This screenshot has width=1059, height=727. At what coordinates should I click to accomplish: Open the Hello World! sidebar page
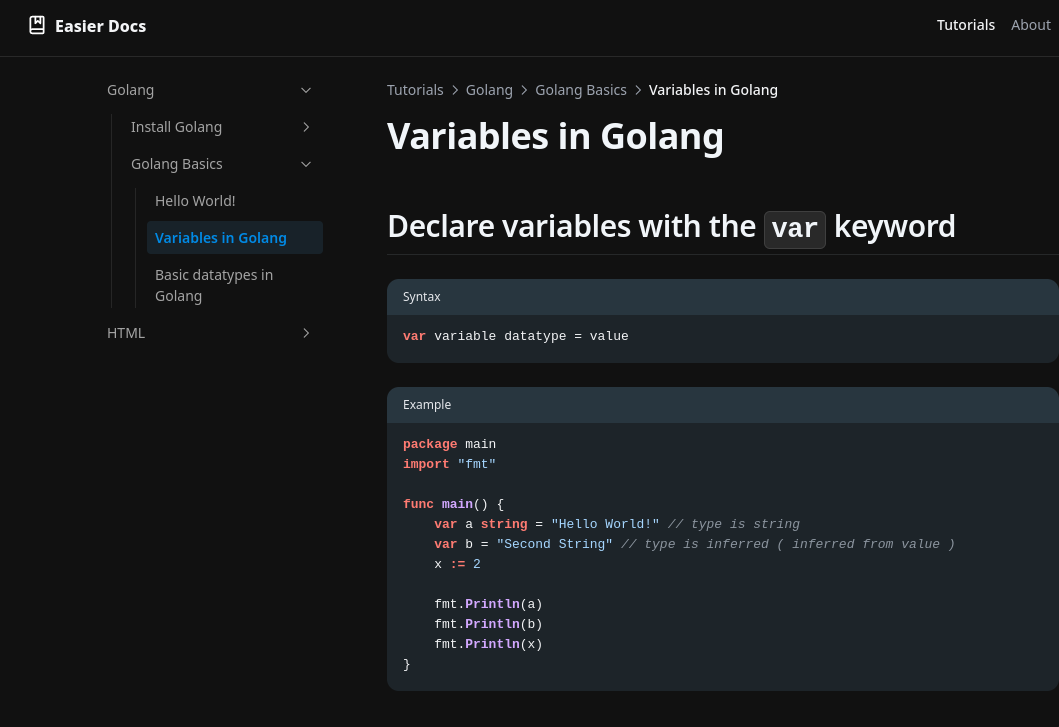point(195,201)
